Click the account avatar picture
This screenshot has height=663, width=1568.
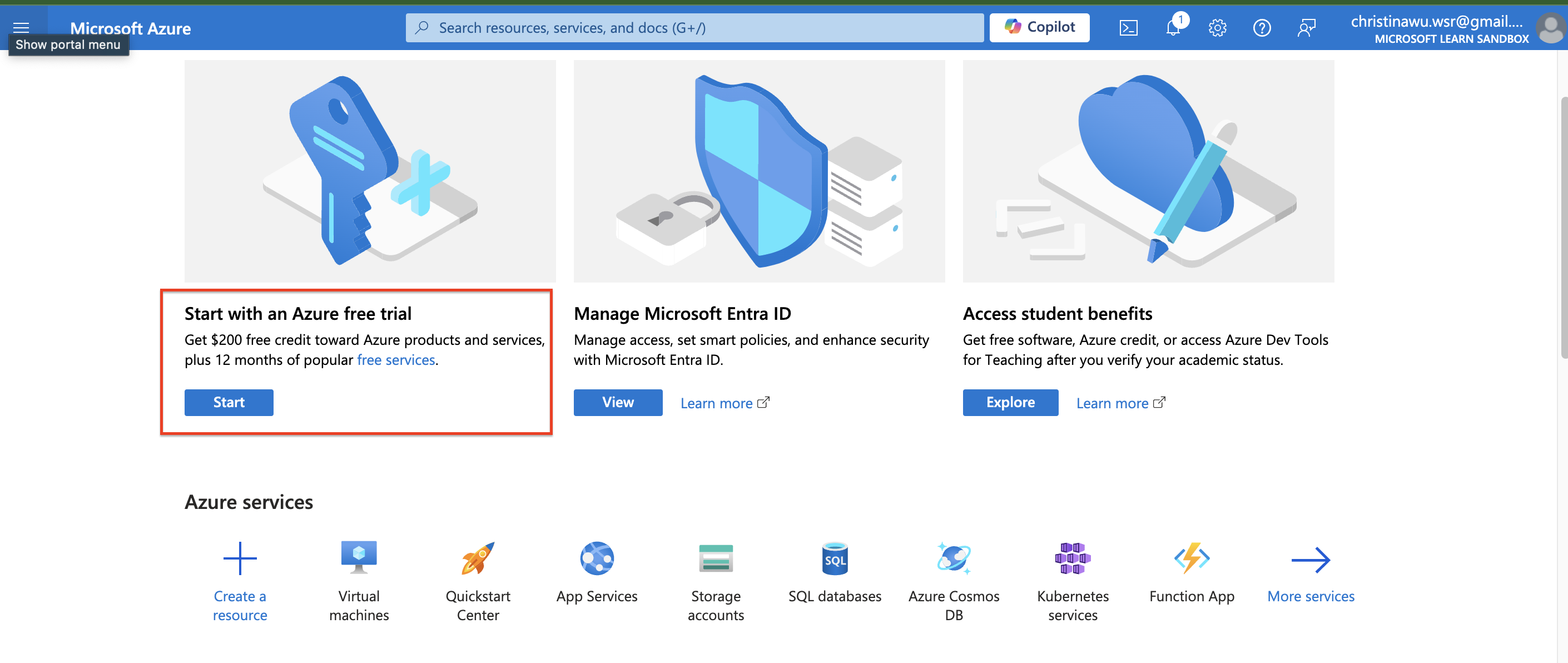[1550, 28]
